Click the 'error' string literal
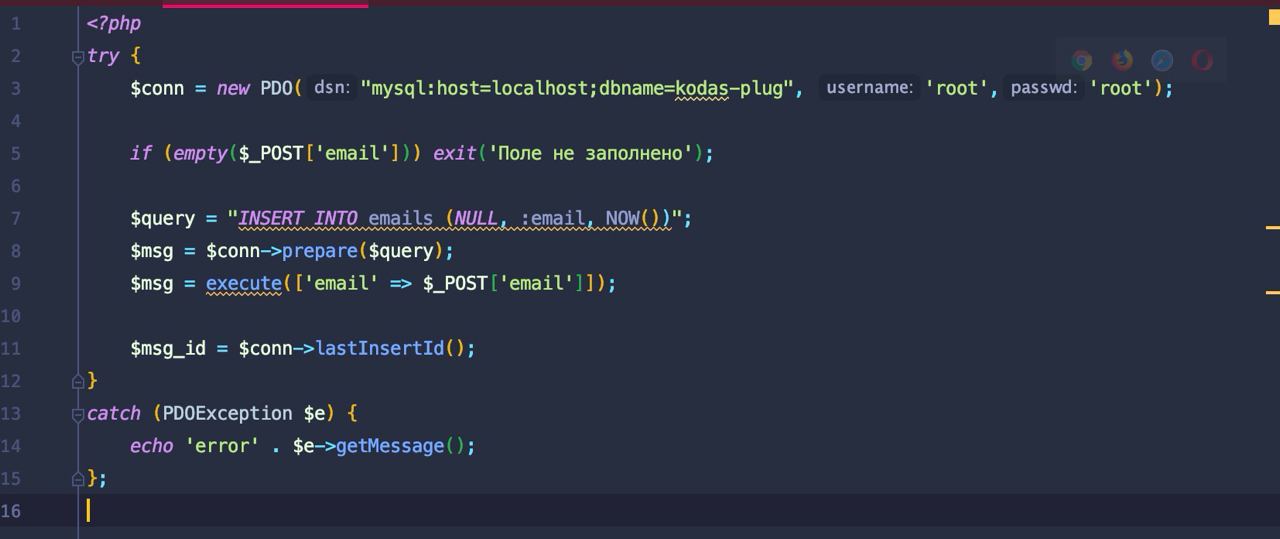Image resolution: width=1280 pixels, height=539 pixels. click(222, 446)
